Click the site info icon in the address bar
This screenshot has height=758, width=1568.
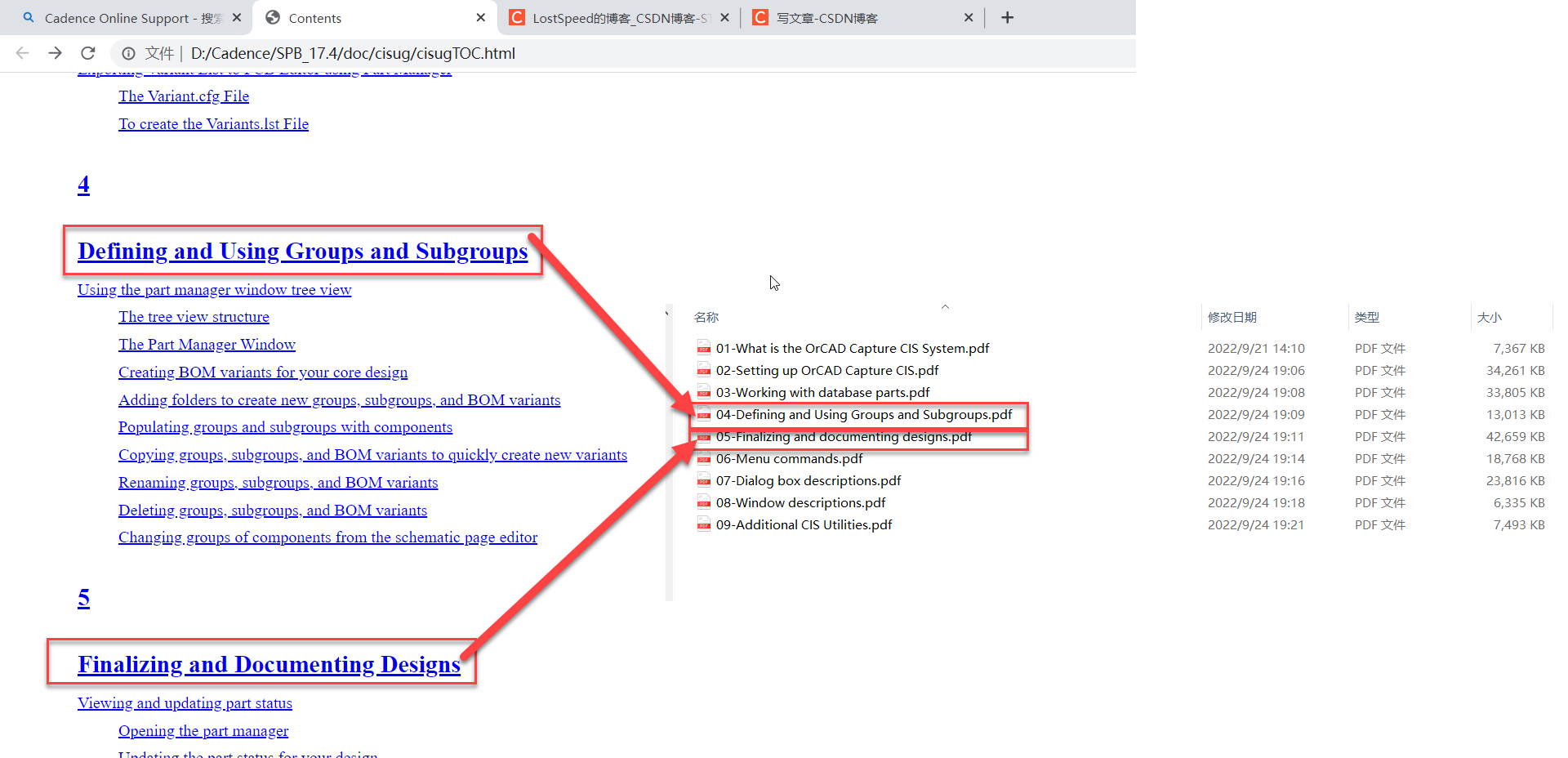click(x=129, y=53)
